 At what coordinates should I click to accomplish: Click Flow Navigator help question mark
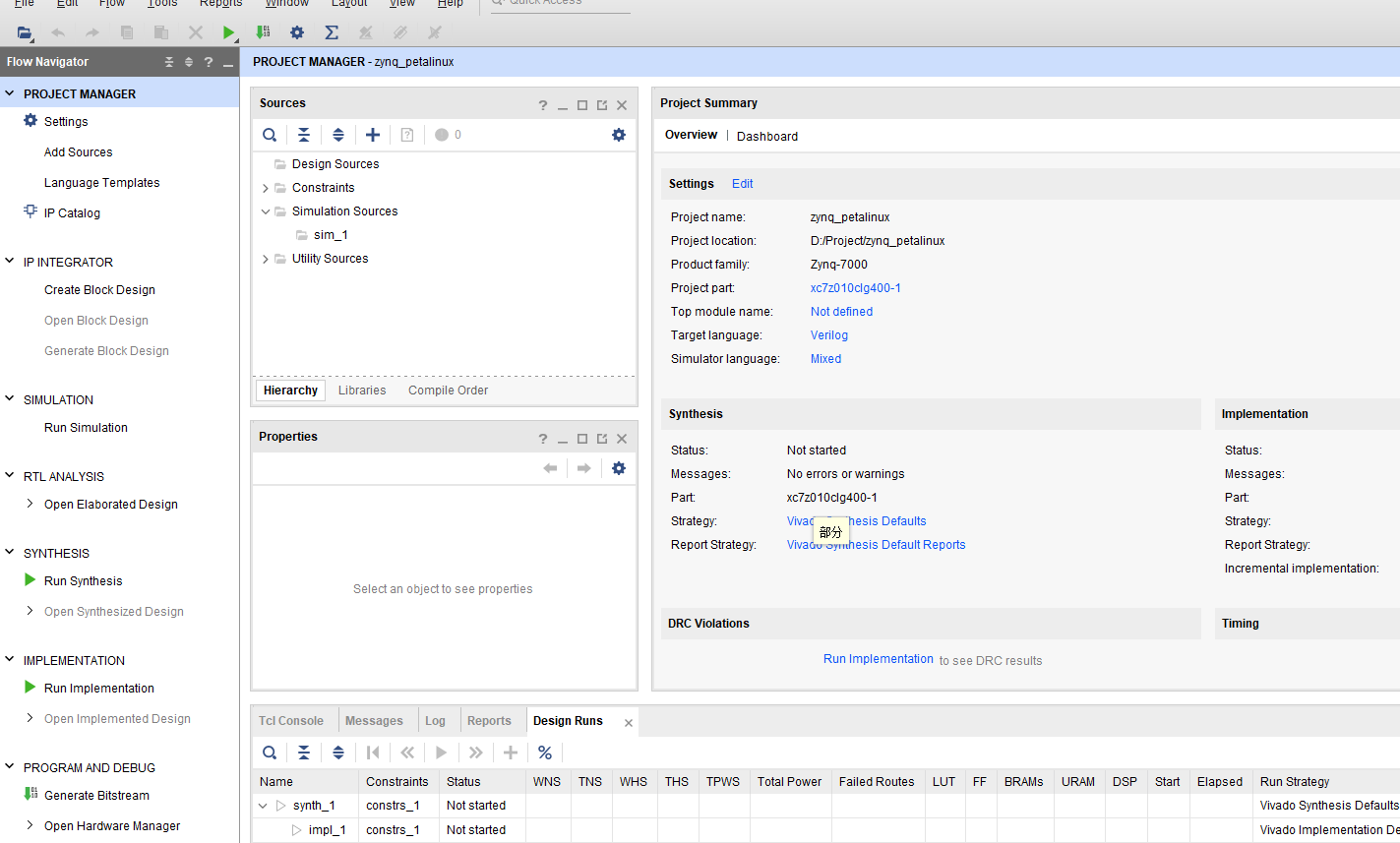coord(209,62)
